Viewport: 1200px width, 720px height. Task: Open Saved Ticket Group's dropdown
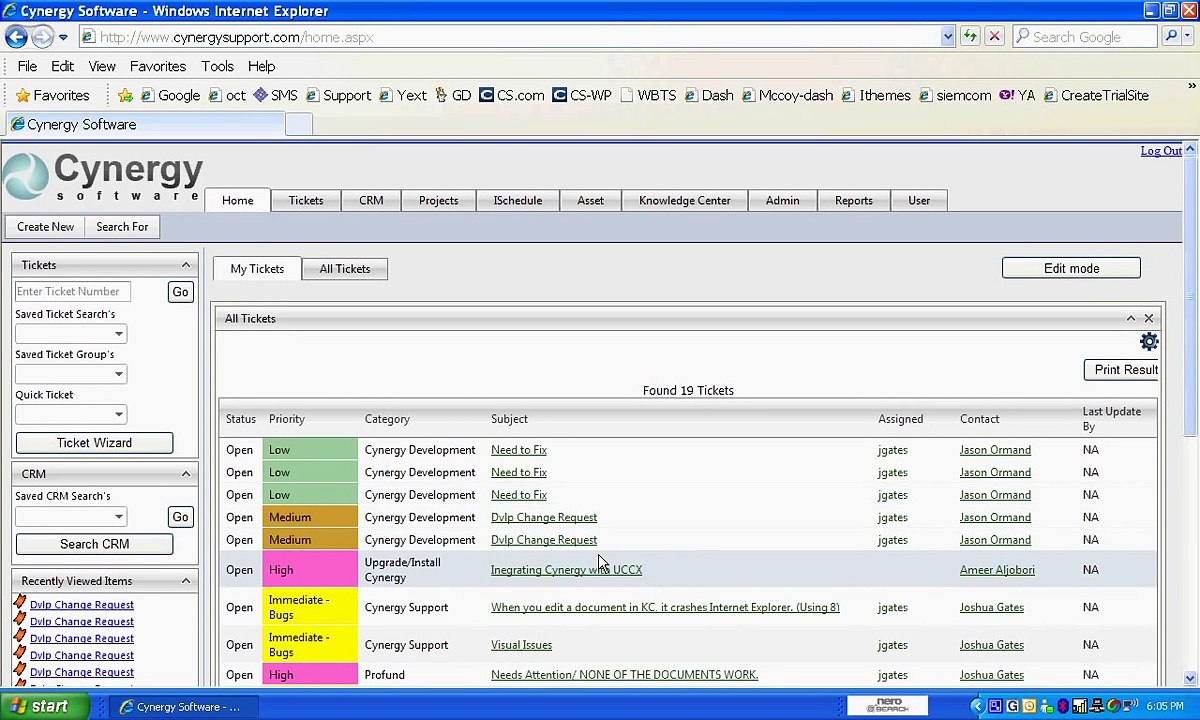tap(70, 373)
